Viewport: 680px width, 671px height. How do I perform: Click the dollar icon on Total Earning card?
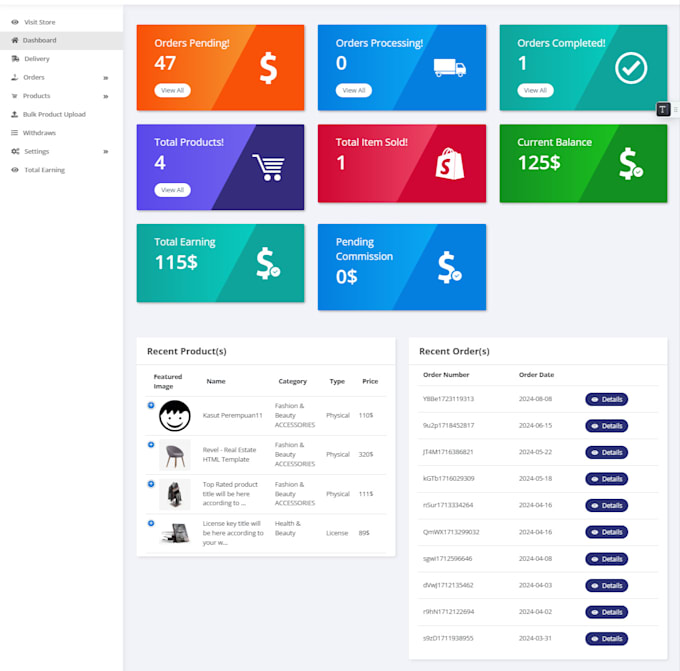[268, 263]
